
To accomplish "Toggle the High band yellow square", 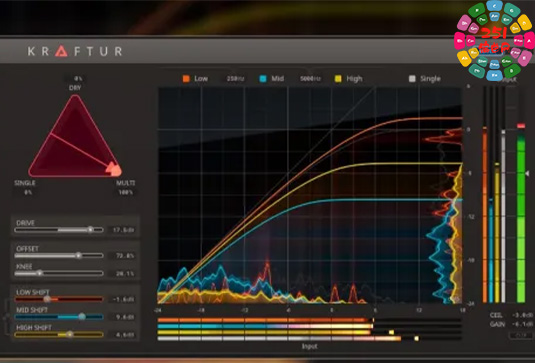I will point(338,79).
